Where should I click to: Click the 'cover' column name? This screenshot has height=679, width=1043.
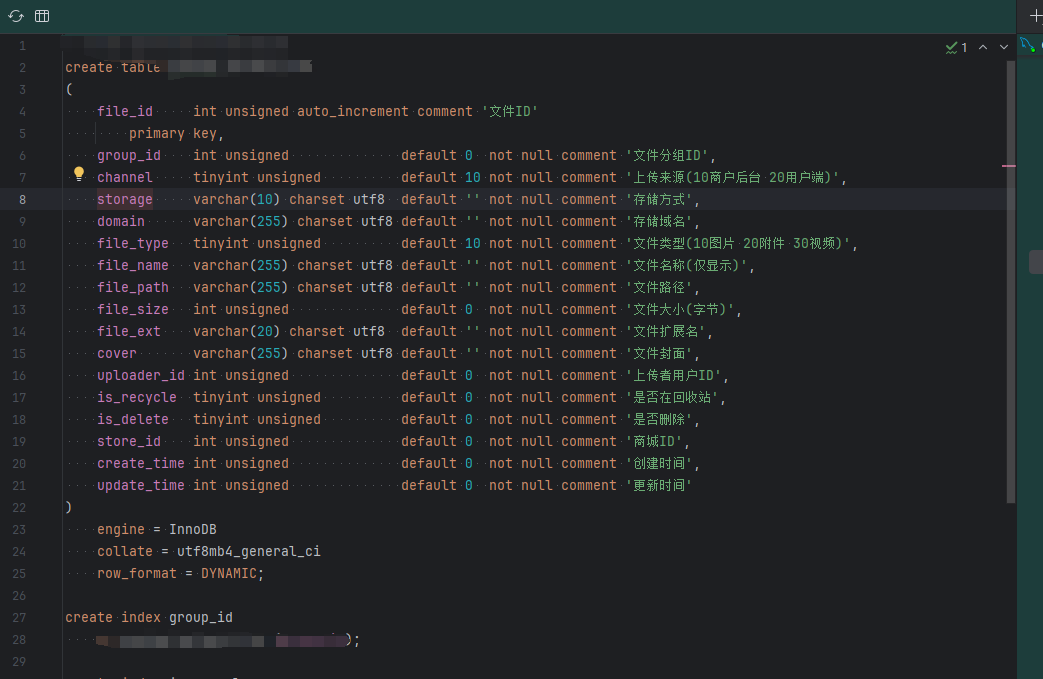(x=117, y=353)
